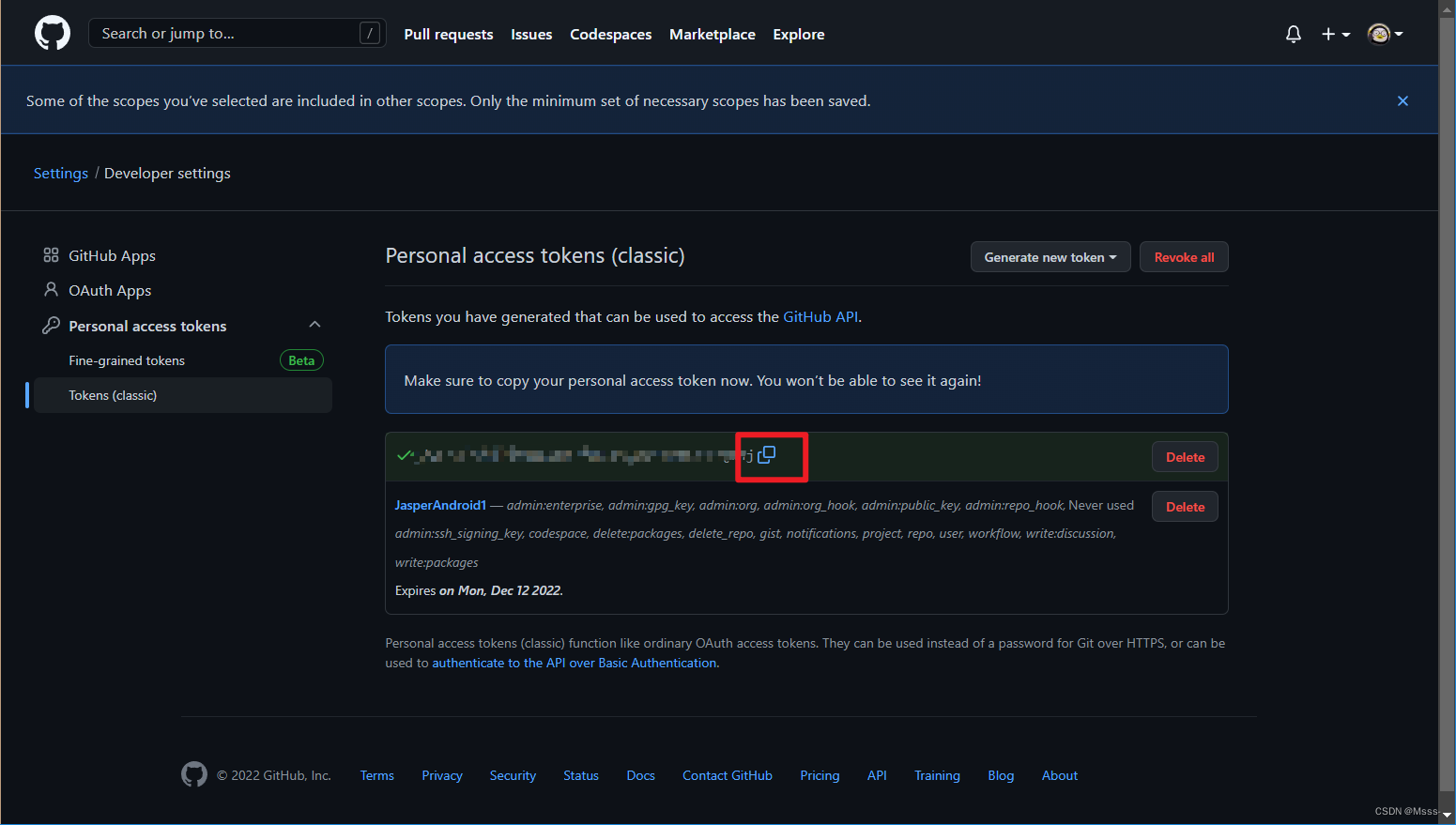
Task: Open Privacy footer link
Action: 442,775
